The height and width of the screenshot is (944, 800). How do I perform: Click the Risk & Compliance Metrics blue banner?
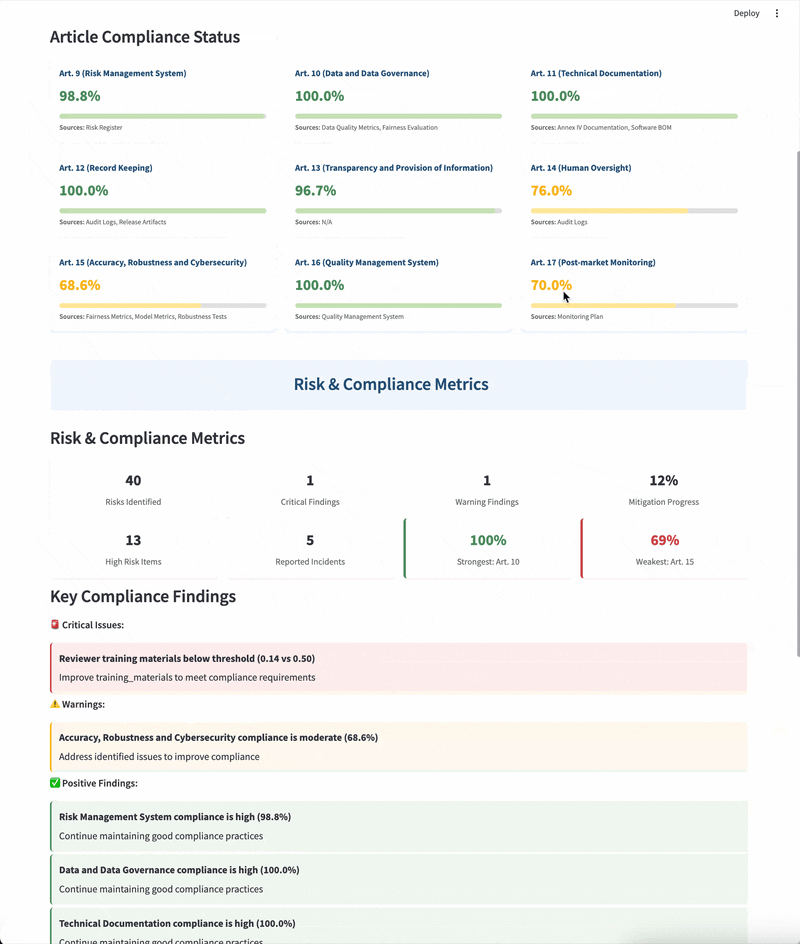pos(398,385)
